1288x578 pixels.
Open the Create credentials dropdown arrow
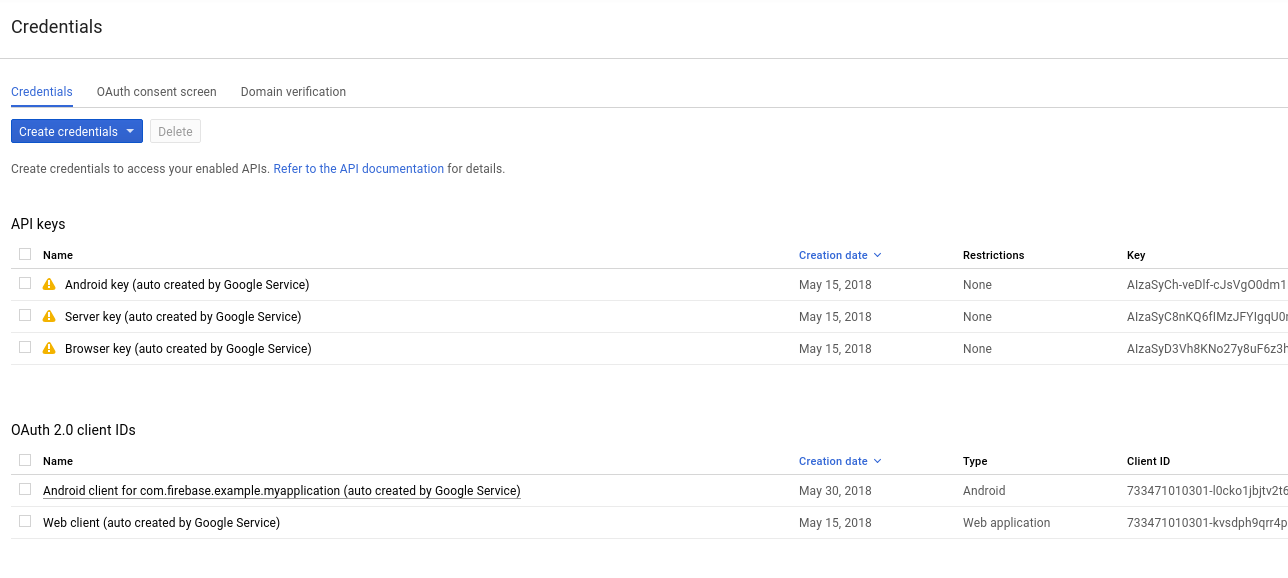(131, 131)
